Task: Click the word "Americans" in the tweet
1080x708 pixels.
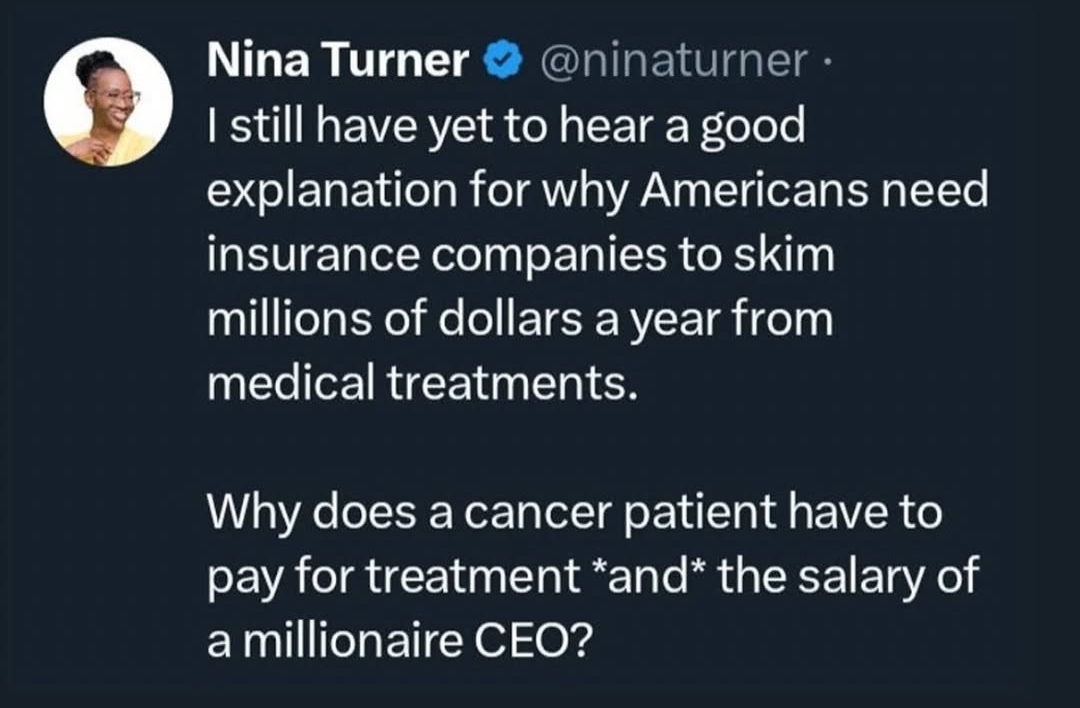Action: click(x=754, y=190)
